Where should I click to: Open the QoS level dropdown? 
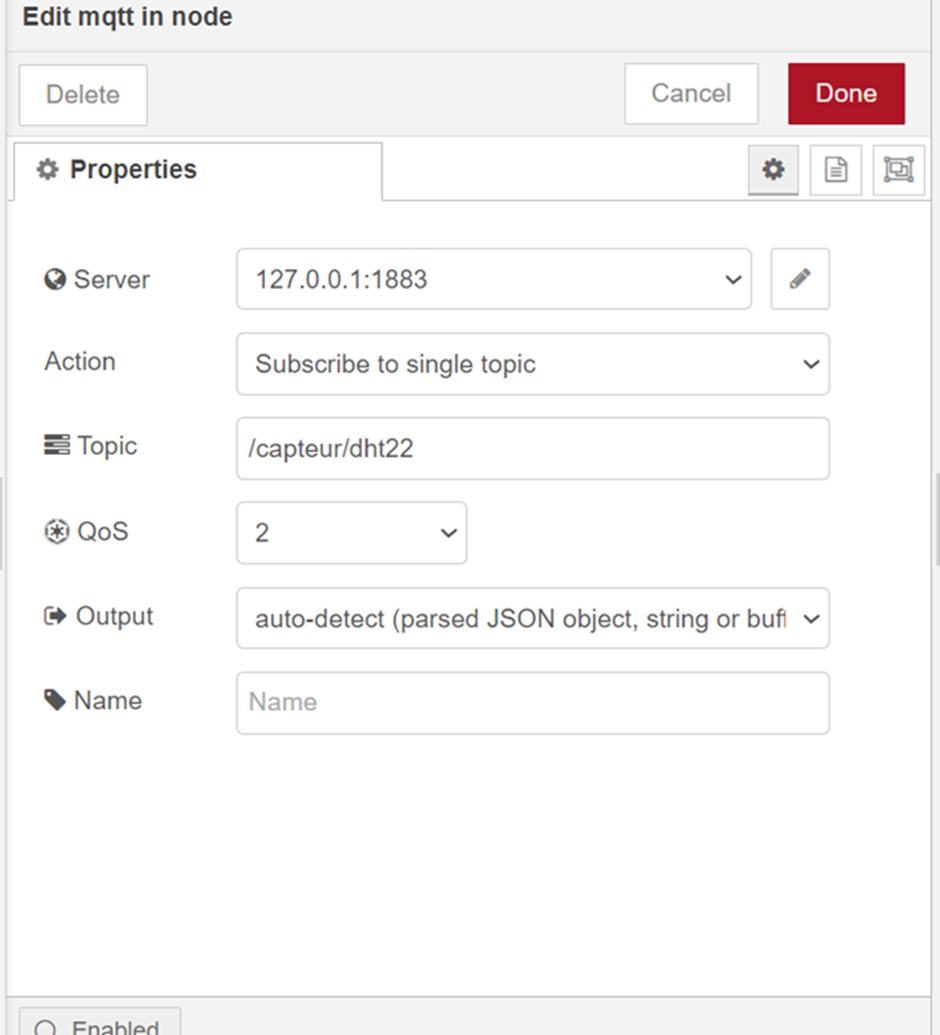[351, 533]
